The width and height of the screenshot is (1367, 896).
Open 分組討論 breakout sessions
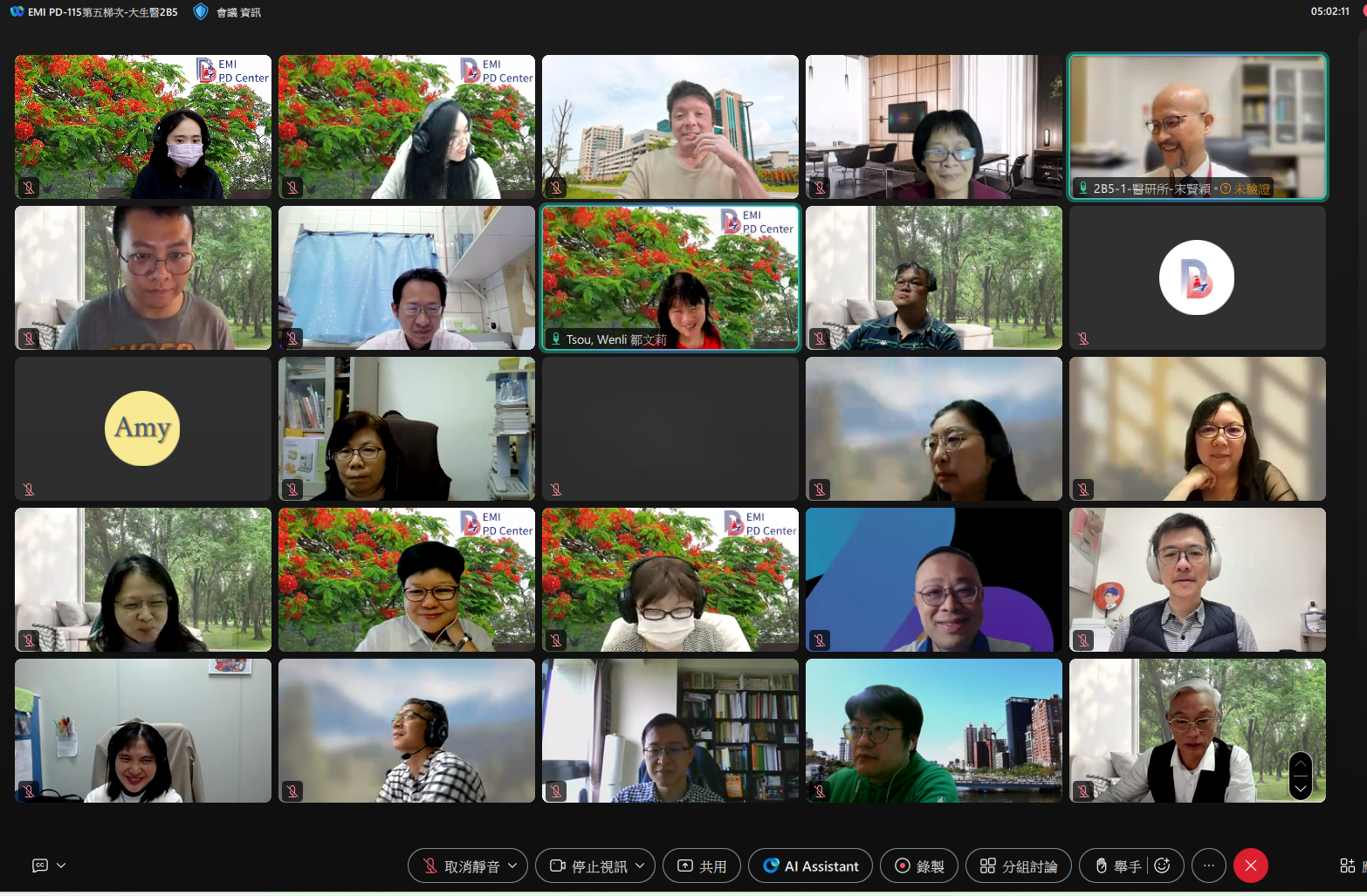coord(1019,866)
